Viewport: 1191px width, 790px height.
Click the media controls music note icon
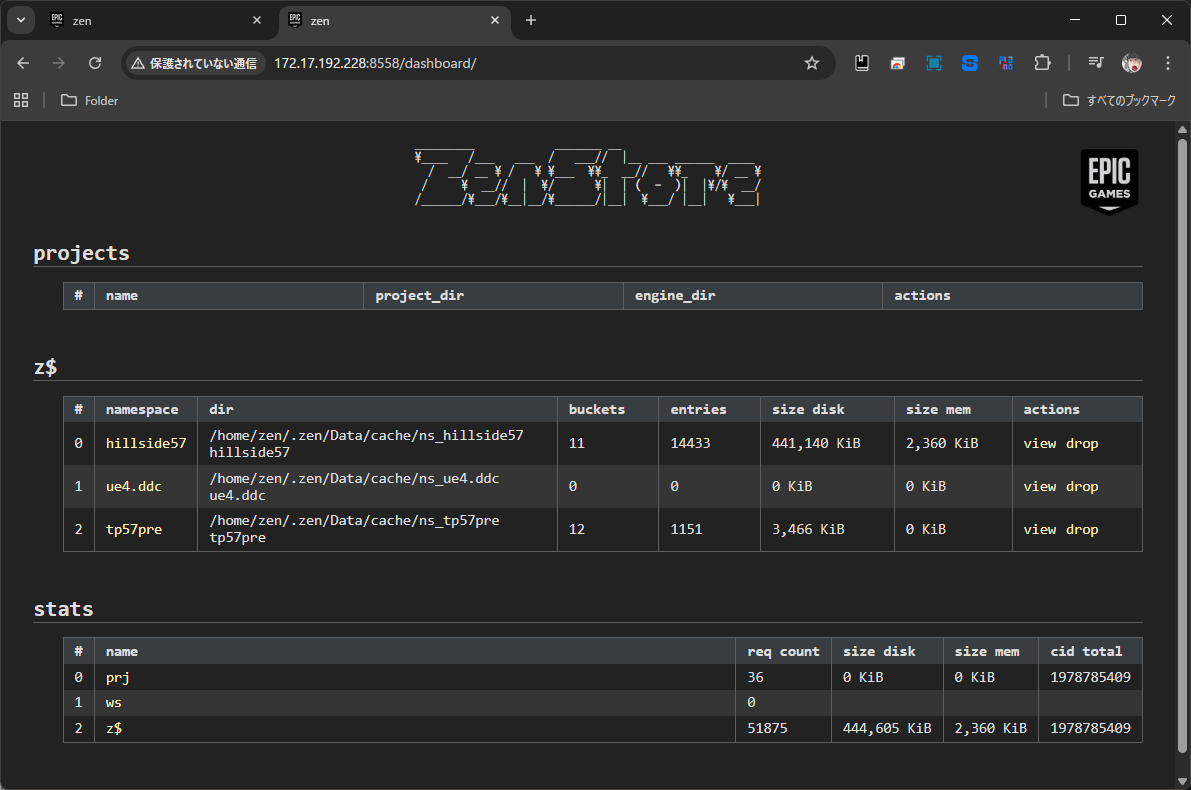[1096, 63]
